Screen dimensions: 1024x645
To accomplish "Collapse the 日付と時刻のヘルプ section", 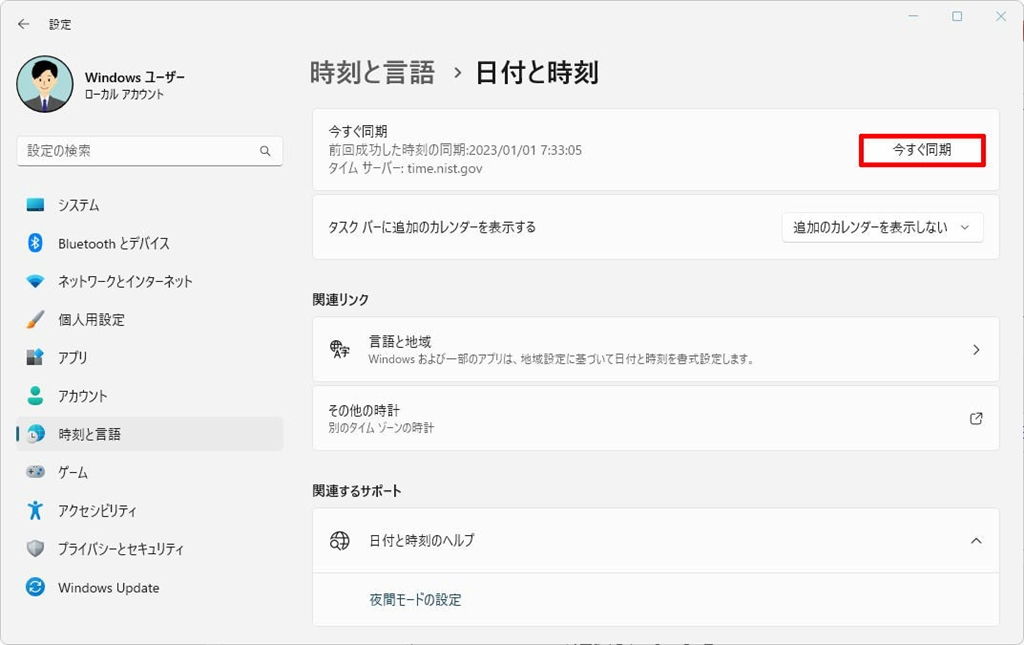I will (976, 541).
